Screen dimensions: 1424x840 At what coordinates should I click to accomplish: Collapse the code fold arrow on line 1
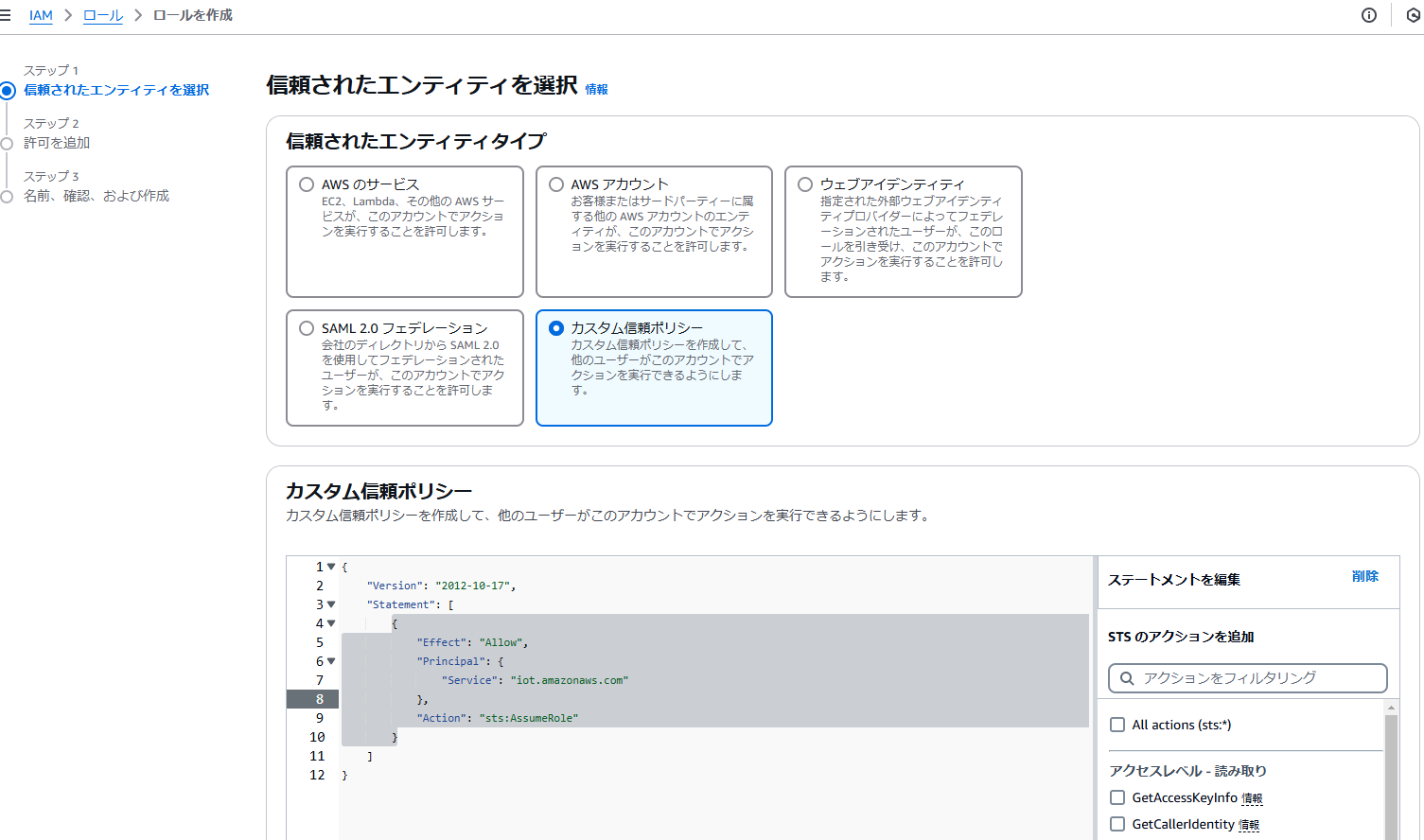[x=331, y=567]
